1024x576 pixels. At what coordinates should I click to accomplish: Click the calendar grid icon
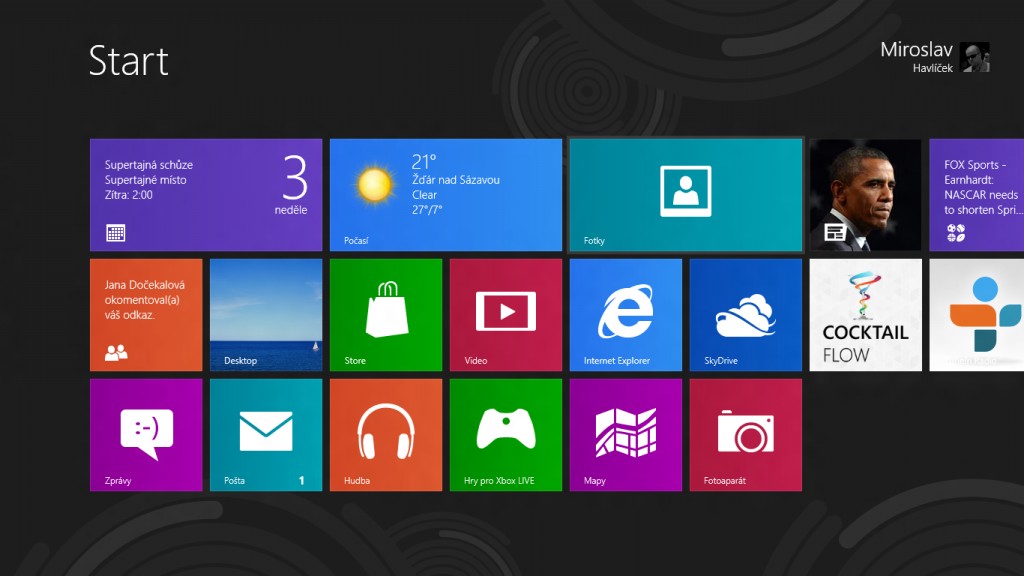(116, 233)
